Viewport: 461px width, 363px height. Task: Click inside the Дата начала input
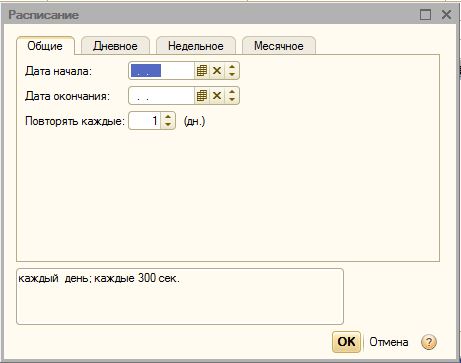(162, 71)
